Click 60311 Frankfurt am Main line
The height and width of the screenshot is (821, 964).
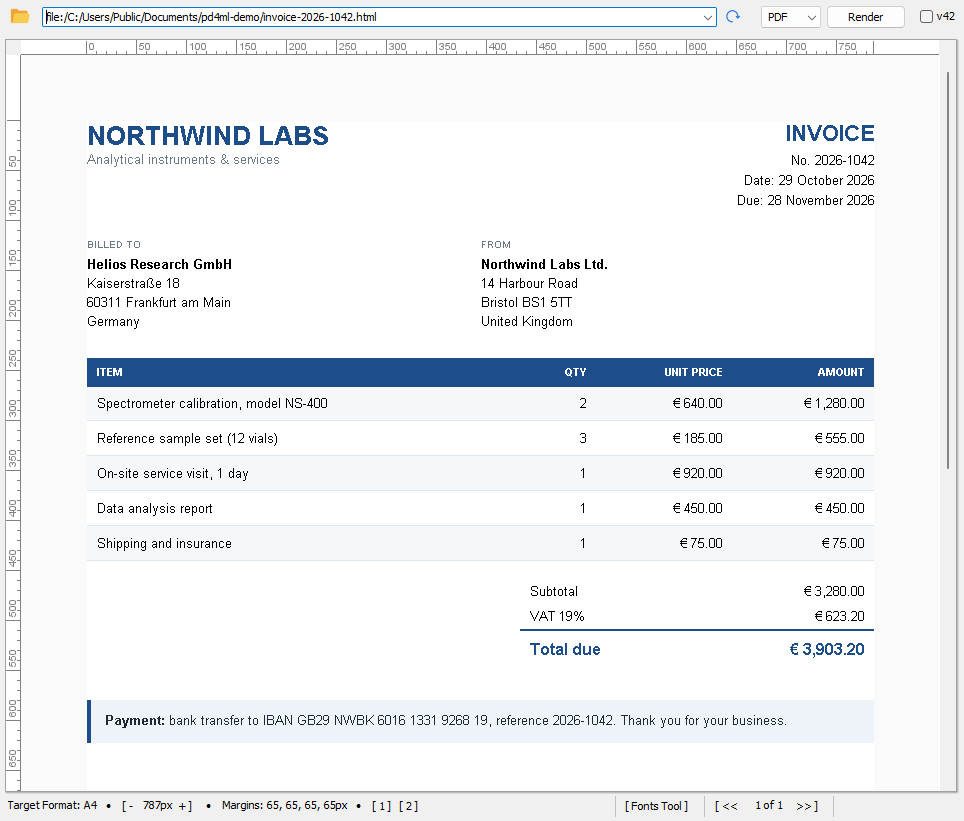coord(159,303)
